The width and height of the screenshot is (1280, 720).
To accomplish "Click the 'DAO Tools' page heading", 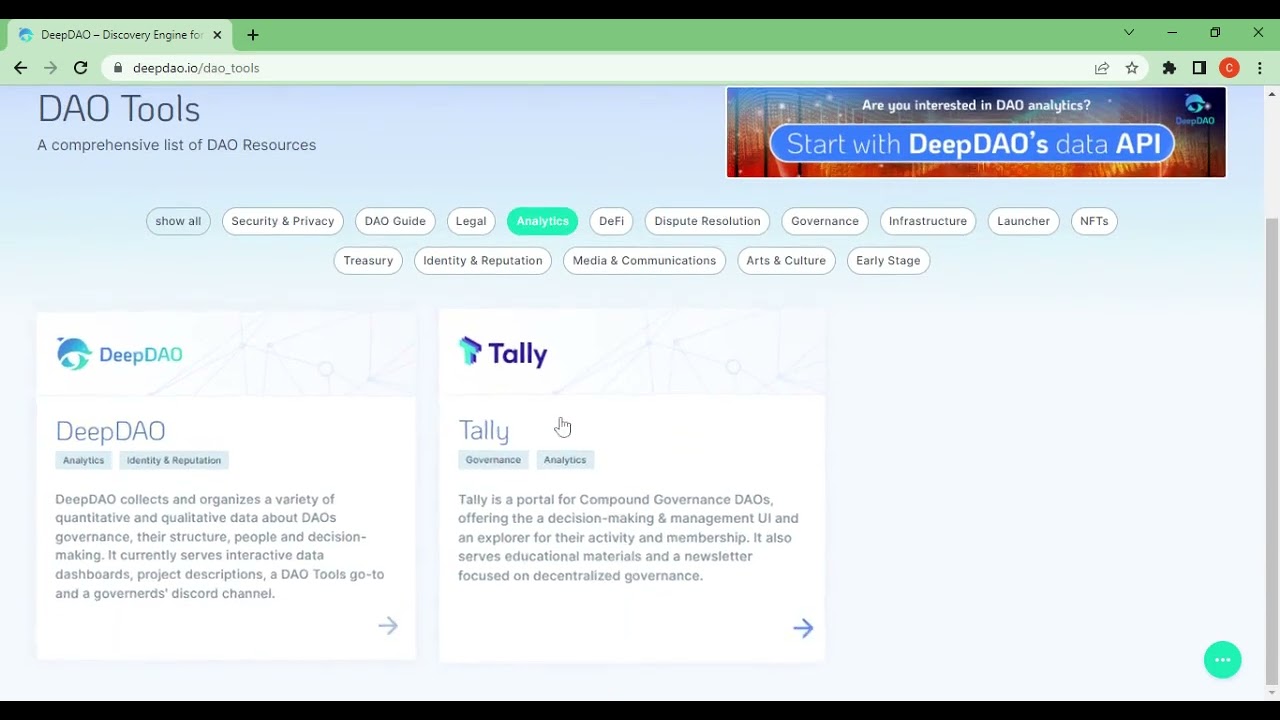I will [119, 109].
